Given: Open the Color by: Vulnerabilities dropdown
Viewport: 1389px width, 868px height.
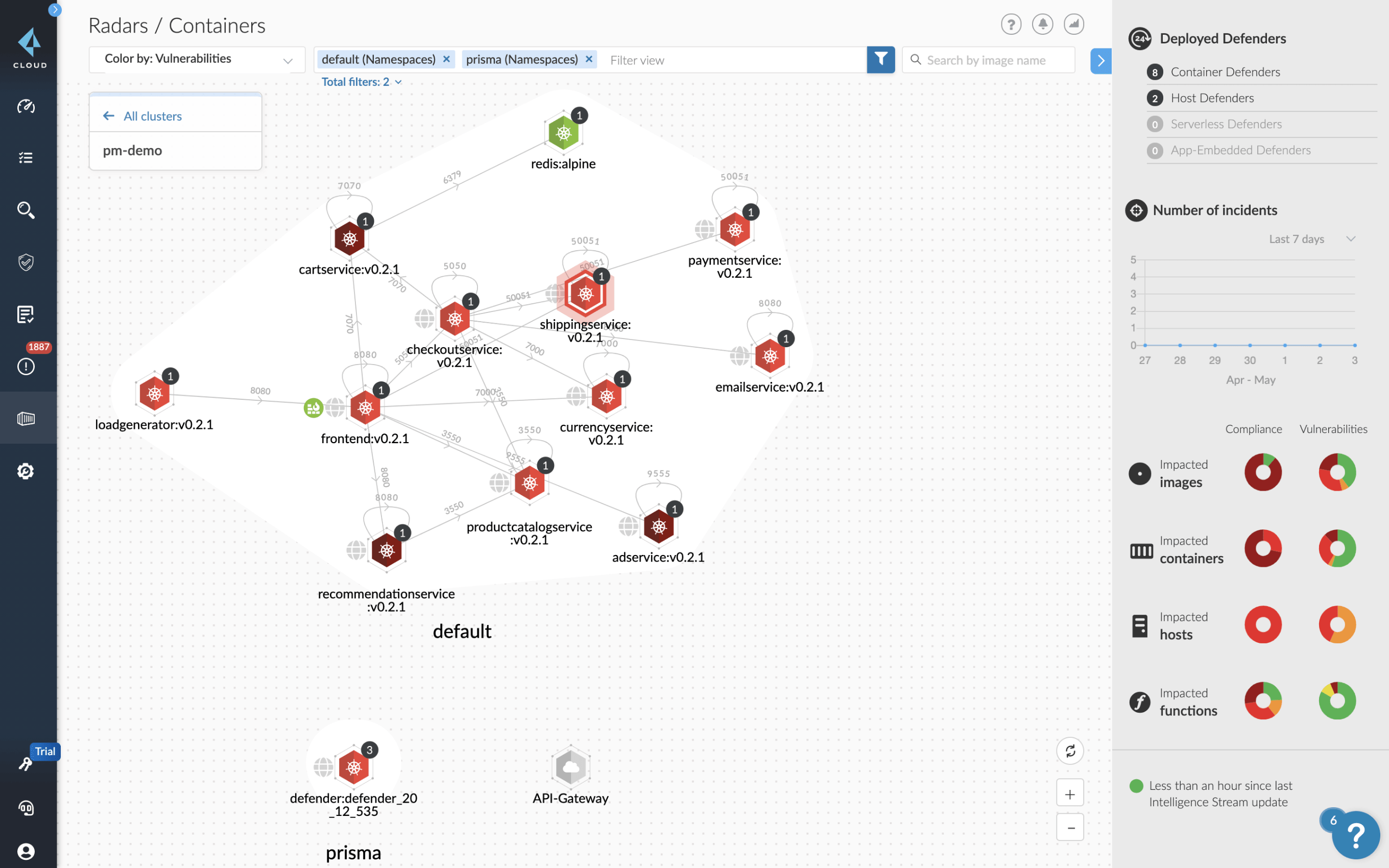Looking at the screenshot, I should click(197, 59).
